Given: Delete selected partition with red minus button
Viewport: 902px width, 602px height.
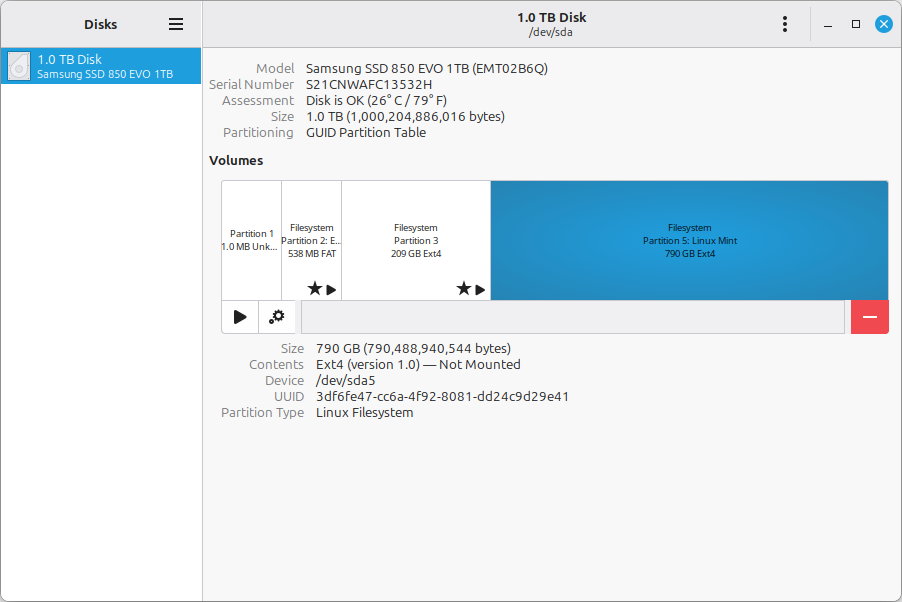Looking at the screenshot, I should (870, 317).
